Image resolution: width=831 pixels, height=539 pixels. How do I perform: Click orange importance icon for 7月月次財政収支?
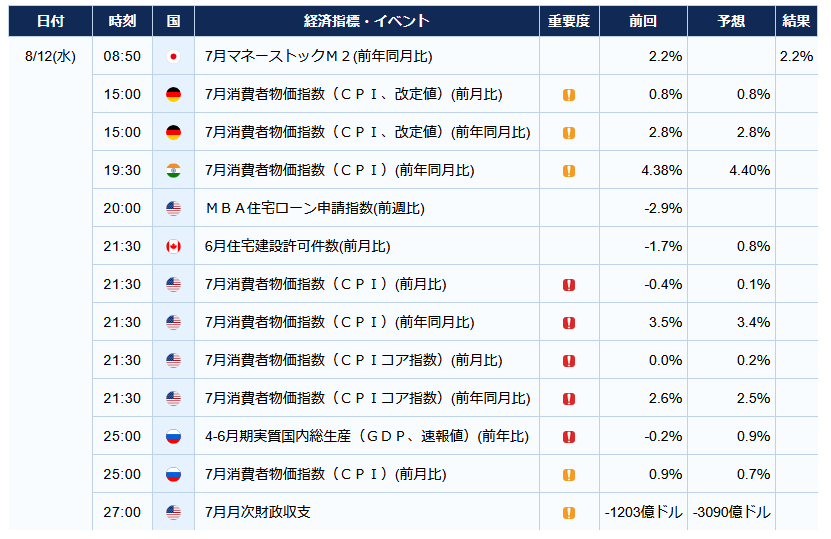tap(569, 513)
